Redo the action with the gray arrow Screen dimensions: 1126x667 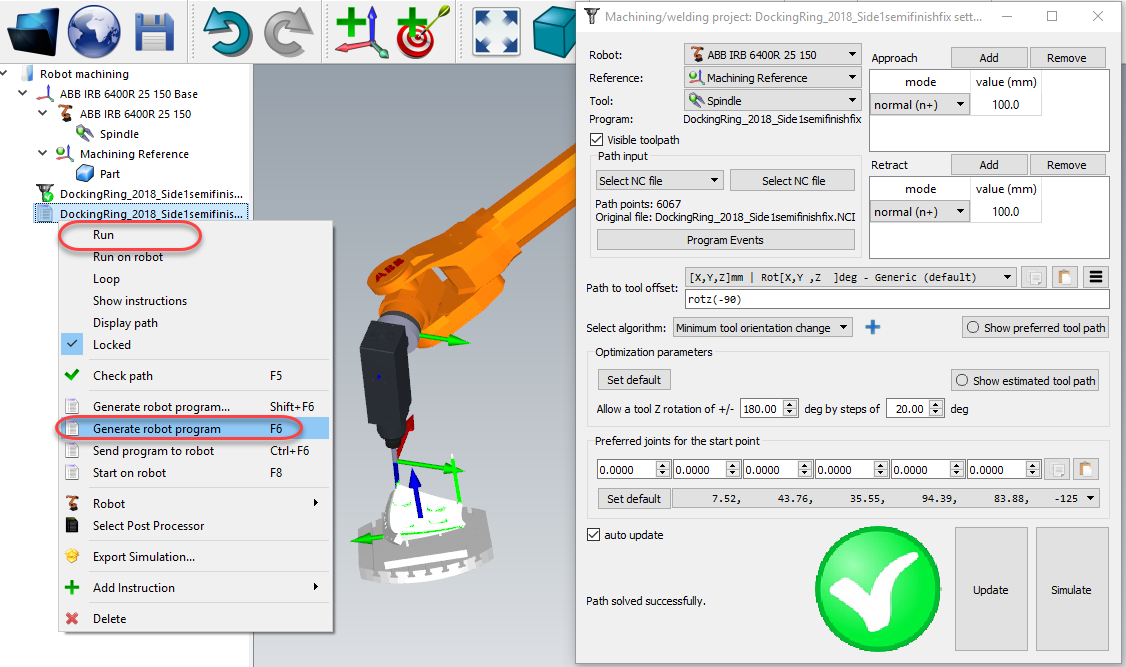tap(288, 32)
